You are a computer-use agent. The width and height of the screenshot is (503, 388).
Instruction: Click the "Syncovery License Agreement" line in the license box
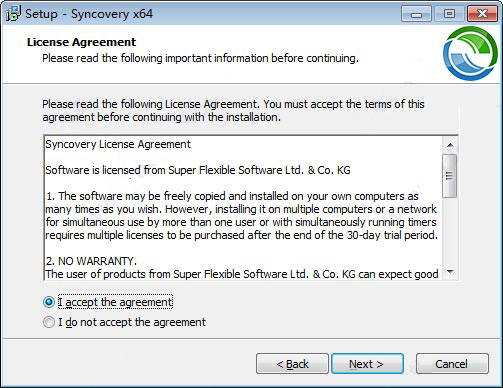tap(118, 144)
